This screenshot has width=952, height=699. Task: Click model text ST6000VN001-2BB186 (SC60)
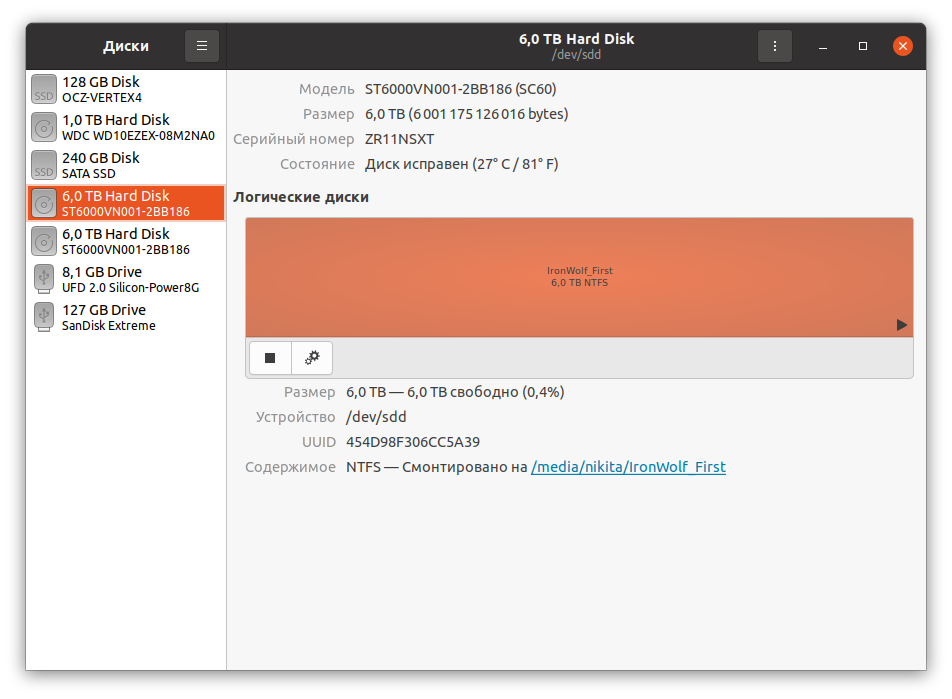[460, 89]
